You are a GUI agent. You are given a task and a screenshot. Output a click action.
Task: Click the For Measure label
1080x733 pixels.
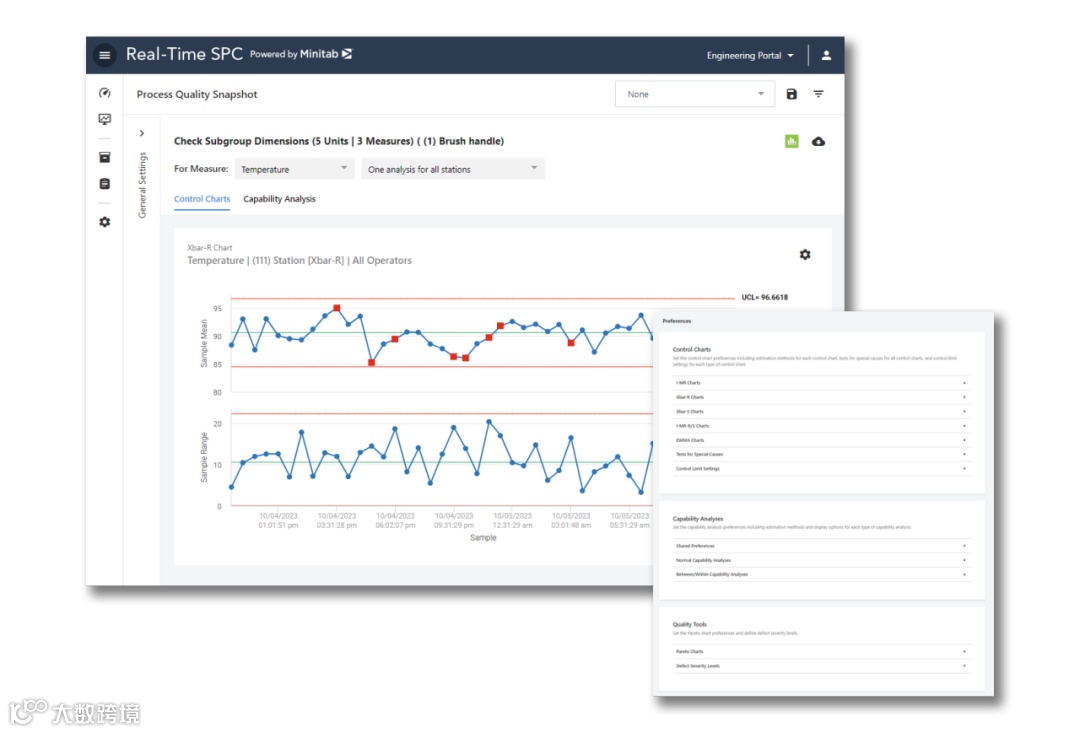coord(201,169)
